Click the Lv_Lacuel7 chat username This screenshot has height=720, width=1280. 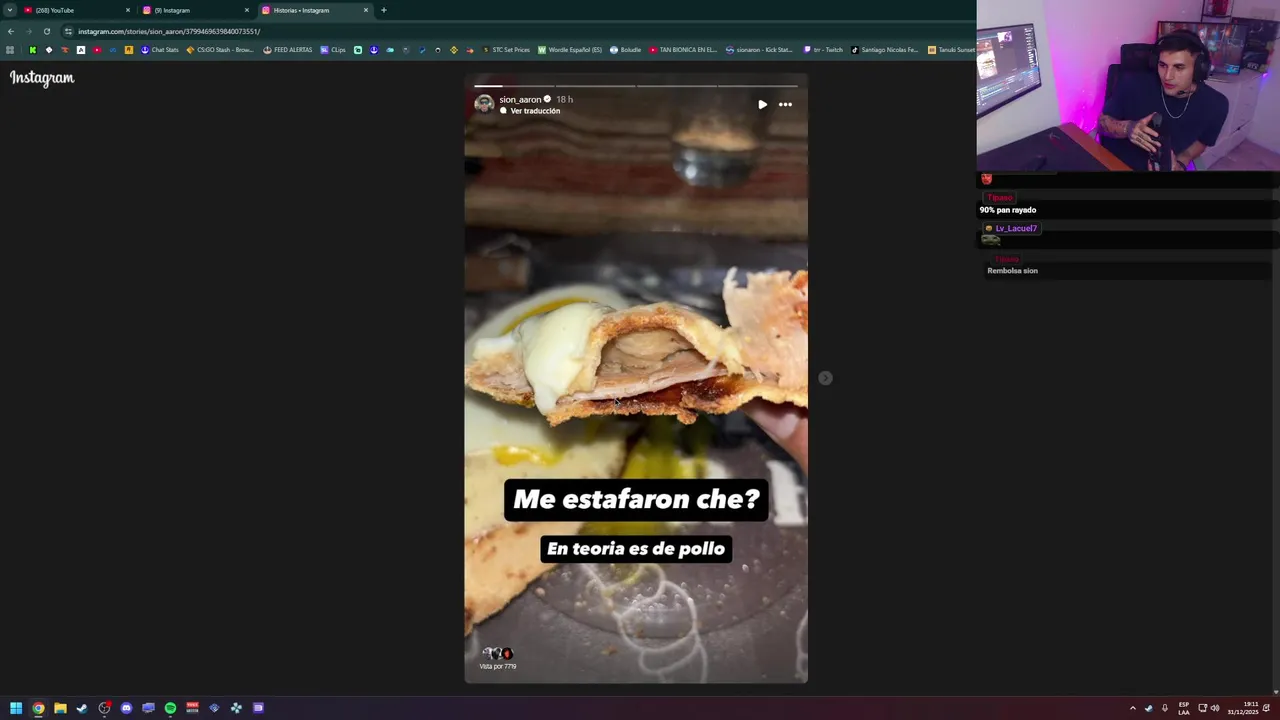pos(1016,228)
